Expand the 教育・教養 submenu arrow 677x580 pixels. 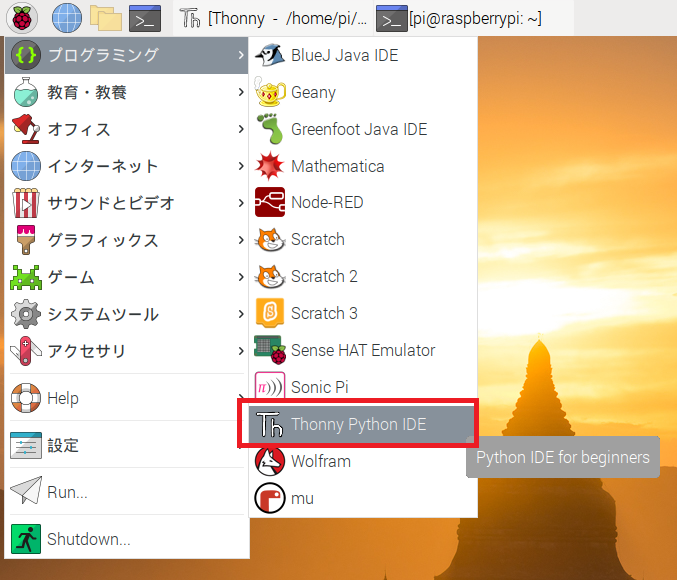pyautogui.click(x=240, y=92)
